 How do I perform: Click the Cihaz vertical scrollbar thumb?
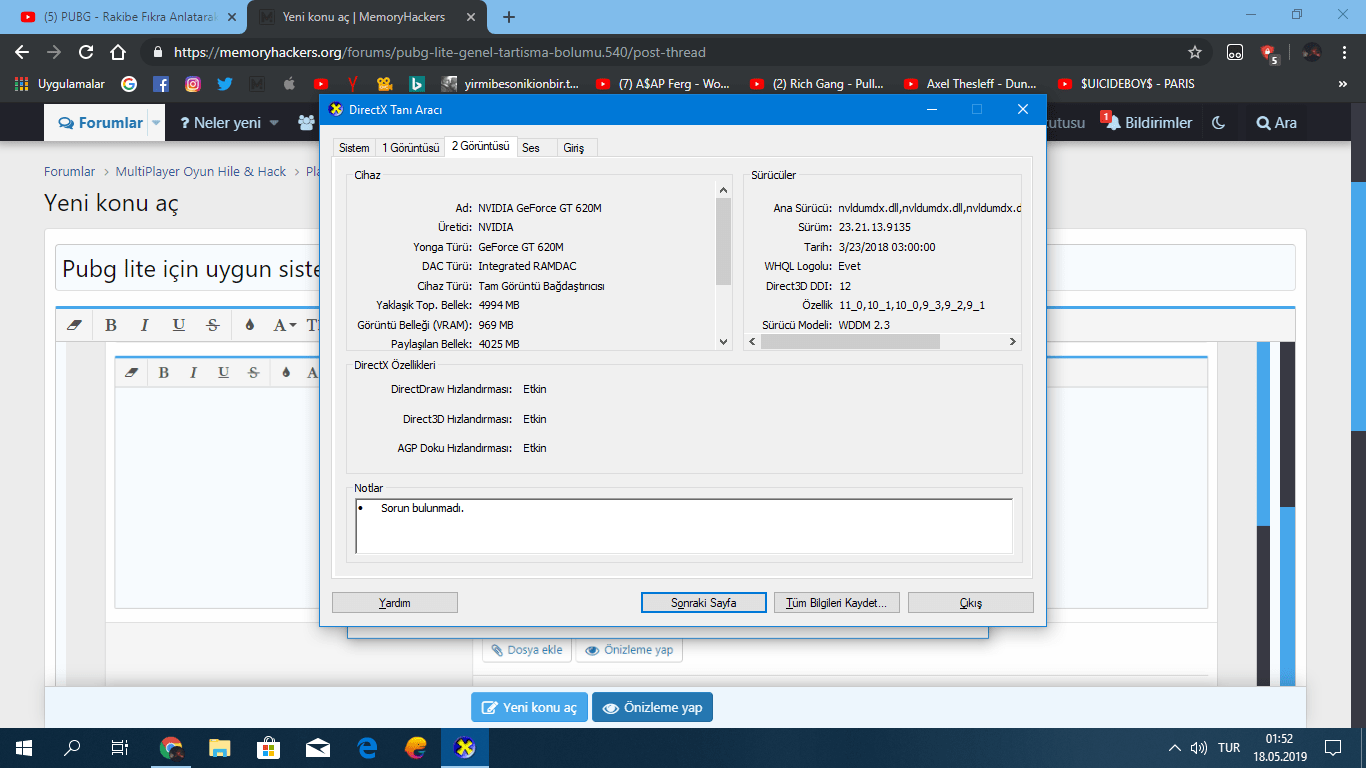(724, 241)
